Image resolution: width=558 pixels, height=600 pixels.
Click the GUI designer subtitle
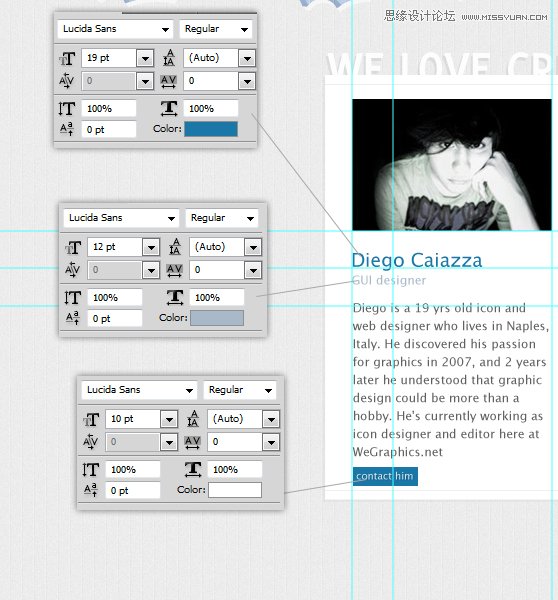point(389,280)
